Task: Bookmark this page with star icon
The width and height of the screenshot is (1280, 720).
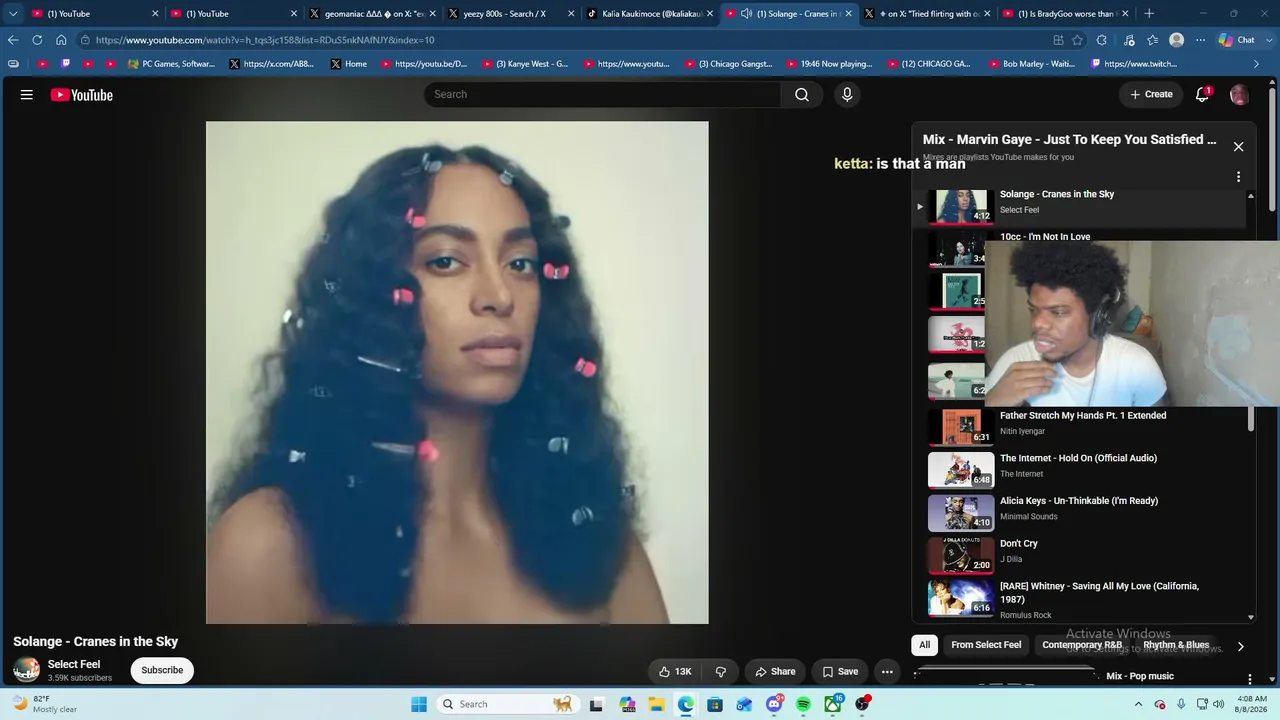Action: tap(1077, 40)
